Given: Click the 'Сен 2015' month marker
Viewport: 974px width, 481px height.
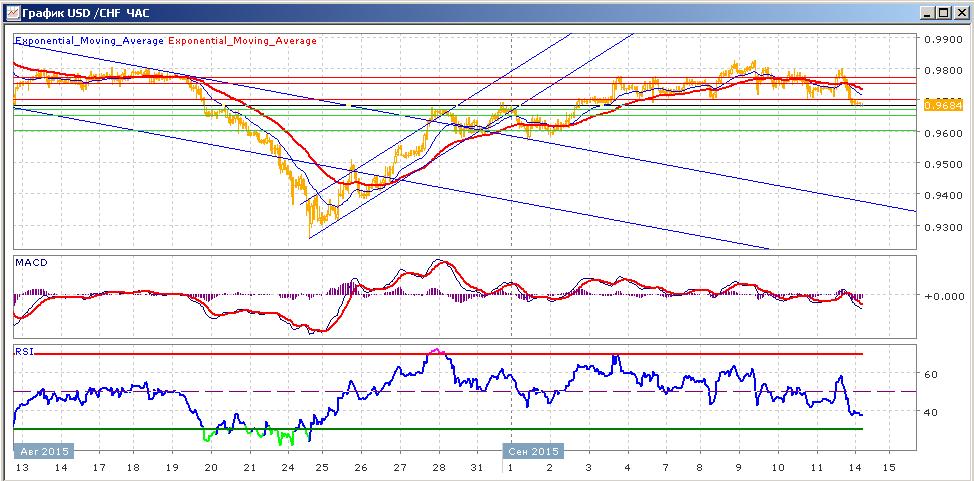Looking at the screenshot, I should (x=533, y=451).
